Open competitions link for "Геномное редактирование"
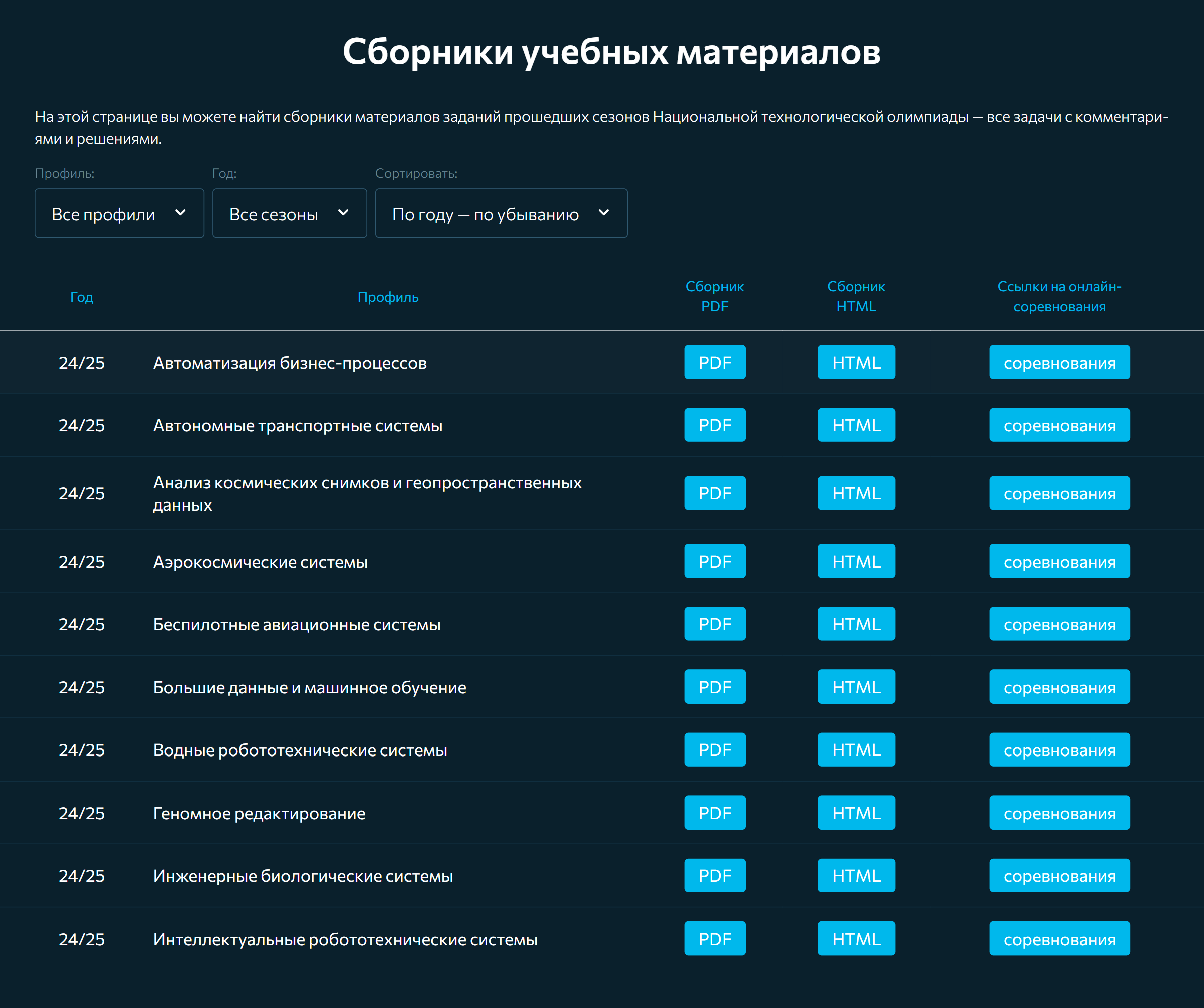1204x1008 pixels. (1059, 813)
